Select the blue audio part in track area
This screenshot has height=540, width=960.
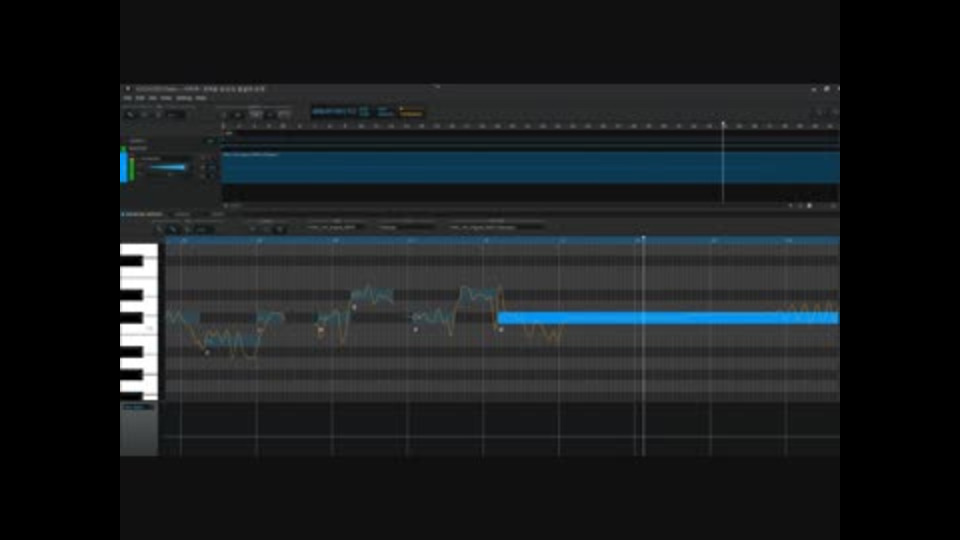tap(530, 168)
